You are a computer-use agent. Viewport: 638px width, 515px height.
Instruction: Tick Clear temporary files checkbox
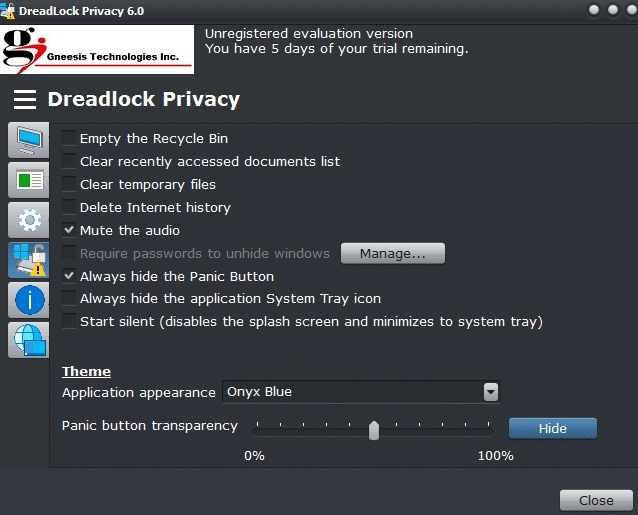69,184
